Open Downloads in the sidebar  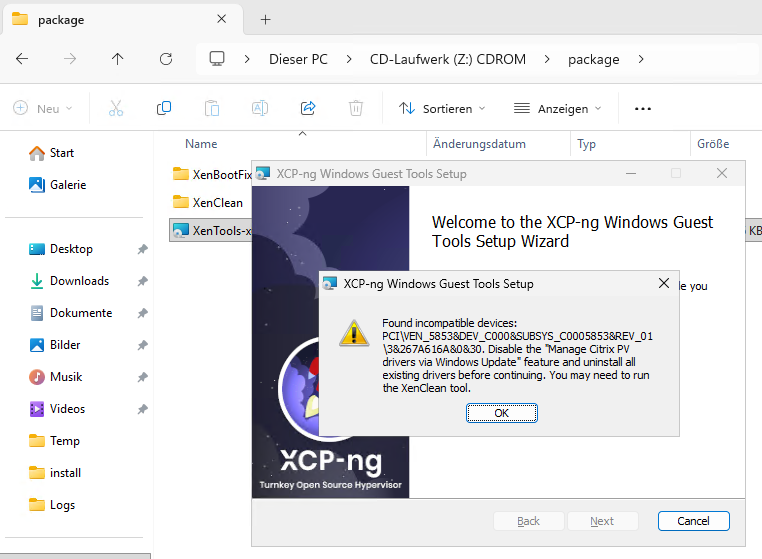pos(79,281)
